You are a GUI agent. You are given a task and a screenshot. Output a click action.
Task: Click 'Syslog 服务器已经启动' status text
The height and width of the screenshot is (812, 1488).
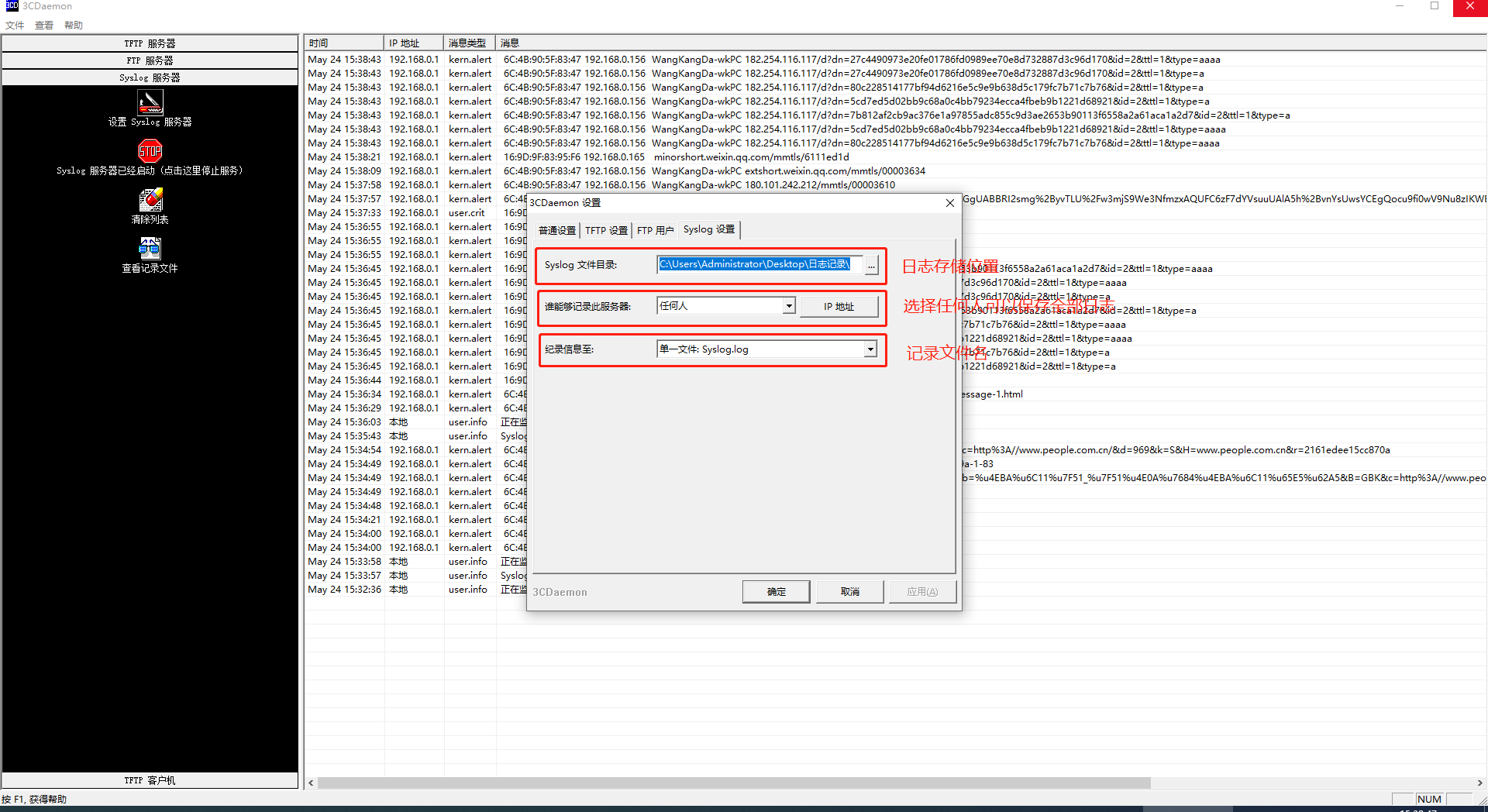pyautogui.click(x=150, y=170)
